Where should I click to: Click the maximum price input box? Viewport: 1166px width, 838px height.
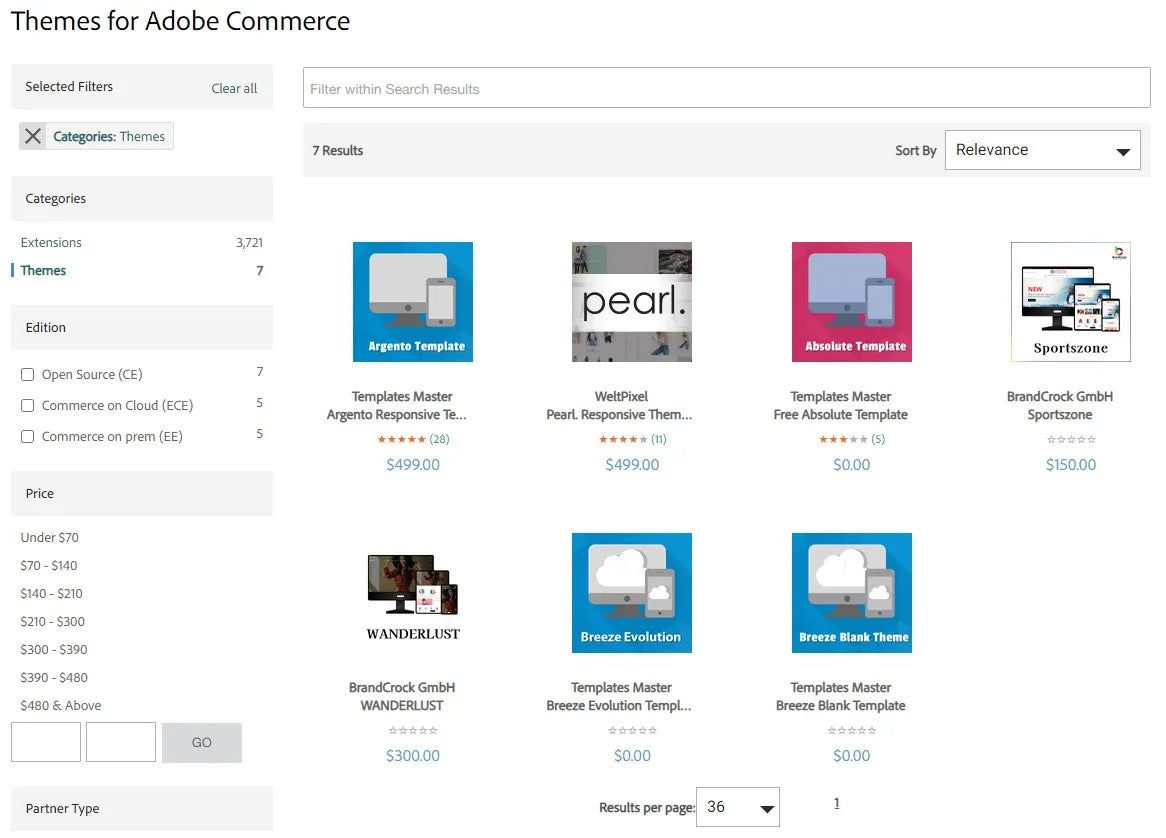120,742
